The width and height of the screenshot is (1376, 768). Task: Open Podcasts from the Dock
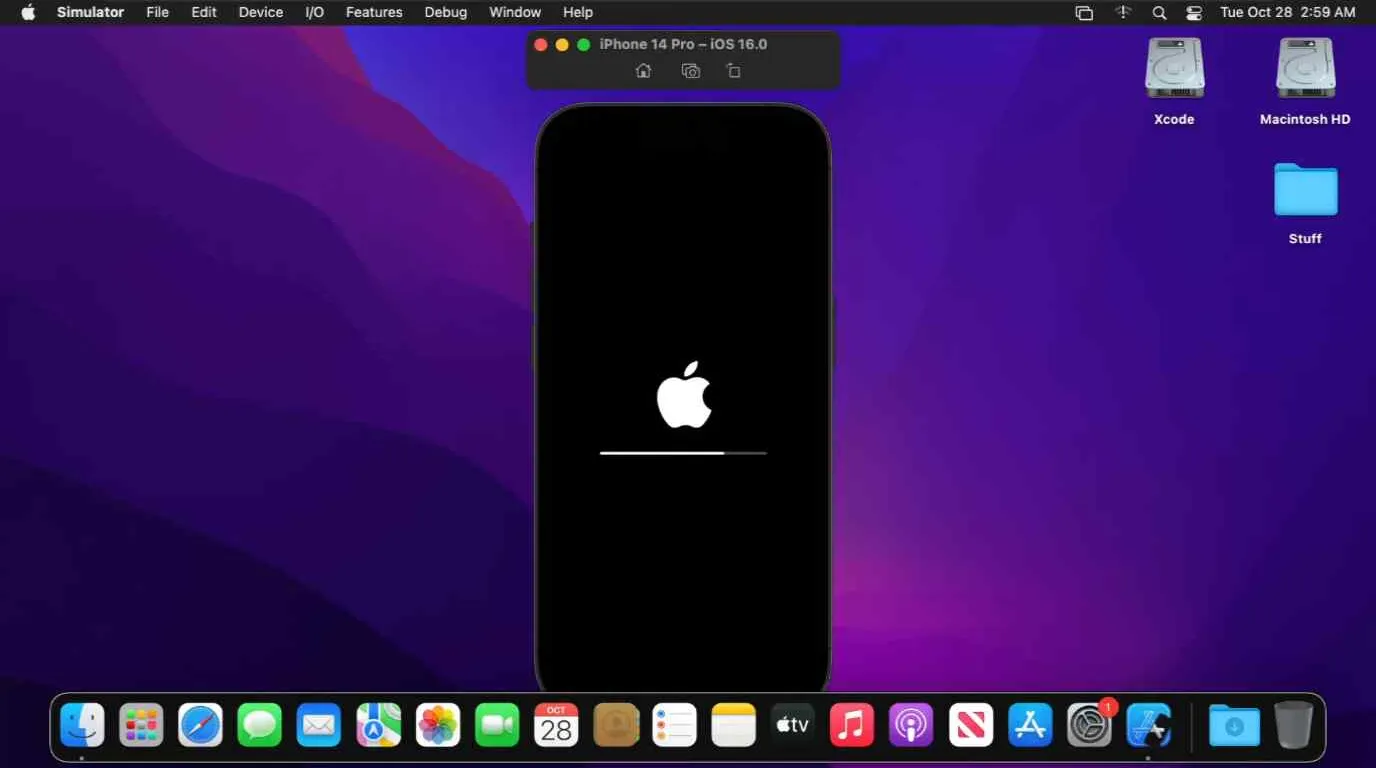pos(911,725)
